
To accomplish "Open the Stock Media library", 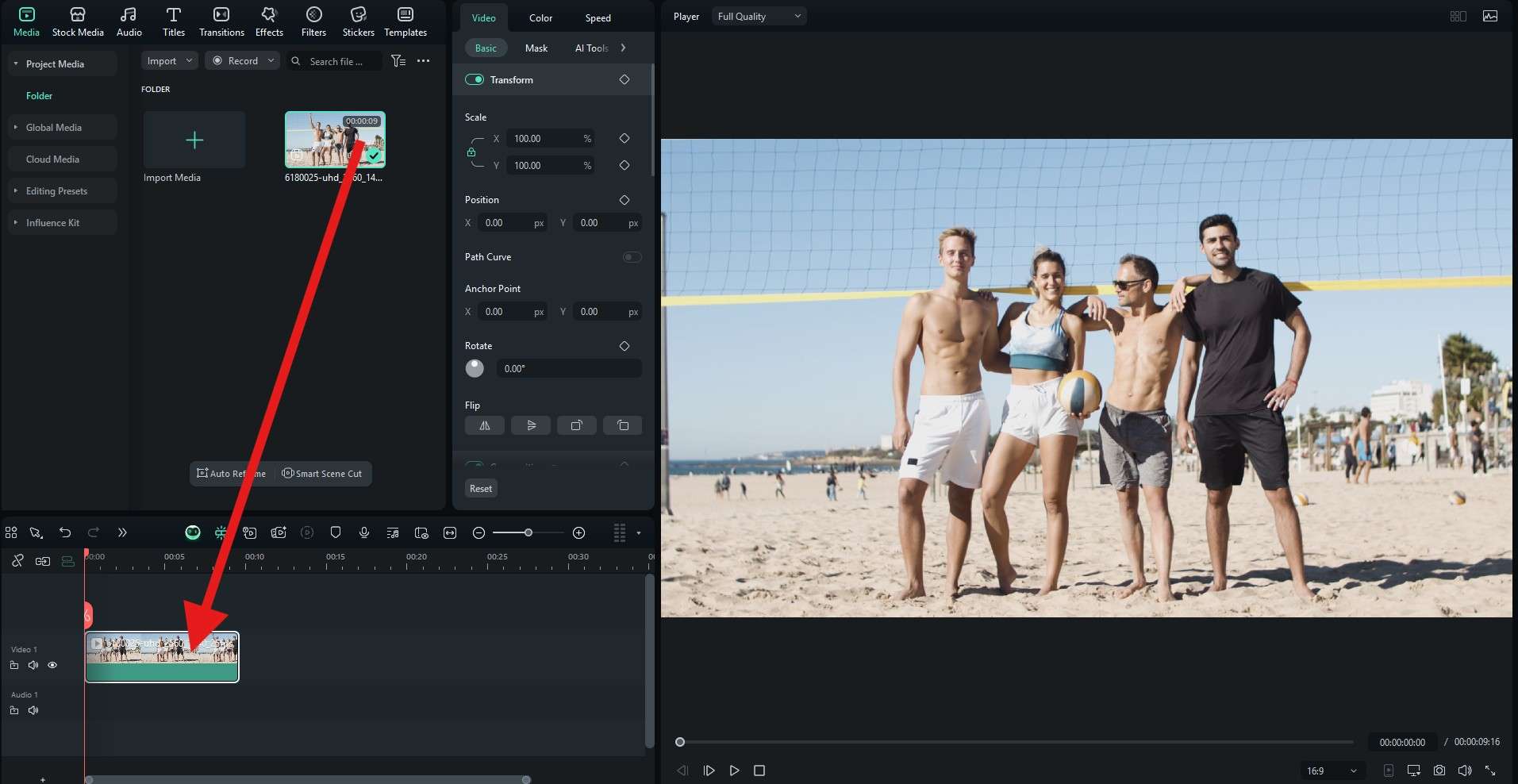I will (x=78, y=21).
